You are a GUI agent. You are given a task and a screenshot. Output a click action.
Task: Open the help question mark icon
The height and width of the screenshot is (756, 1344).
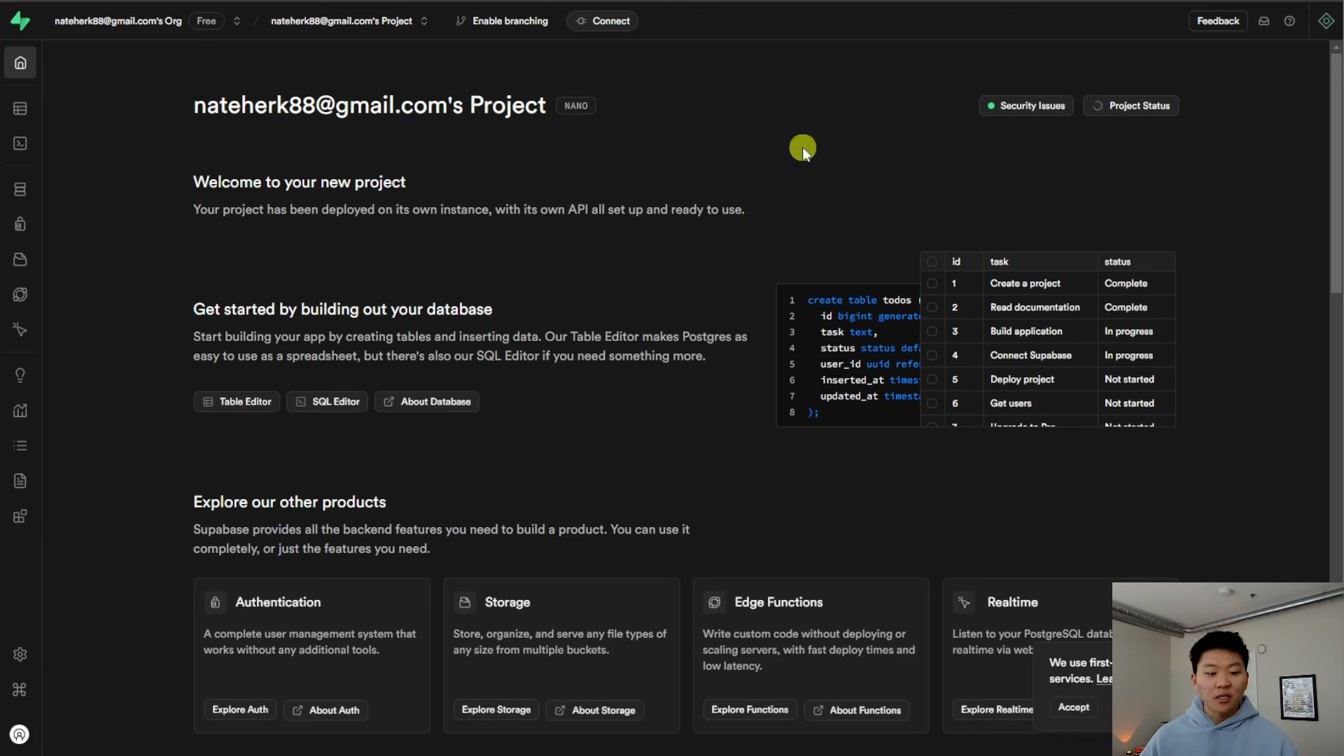pos(1290,21)
